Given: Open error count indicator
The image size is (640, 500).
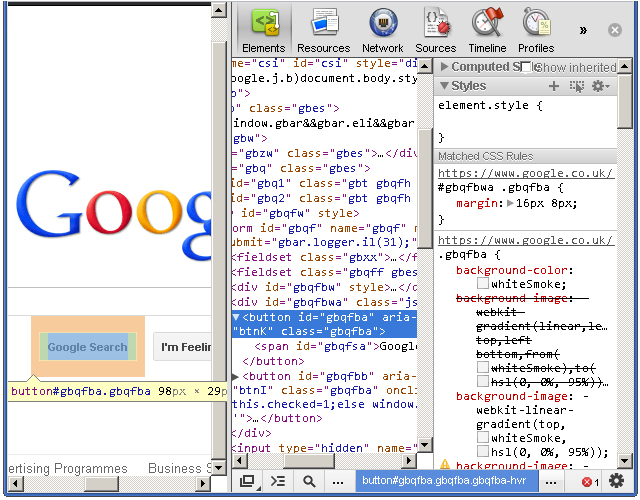Looking at the screenshot, I should pyautogui.click(x=591, y=482).
